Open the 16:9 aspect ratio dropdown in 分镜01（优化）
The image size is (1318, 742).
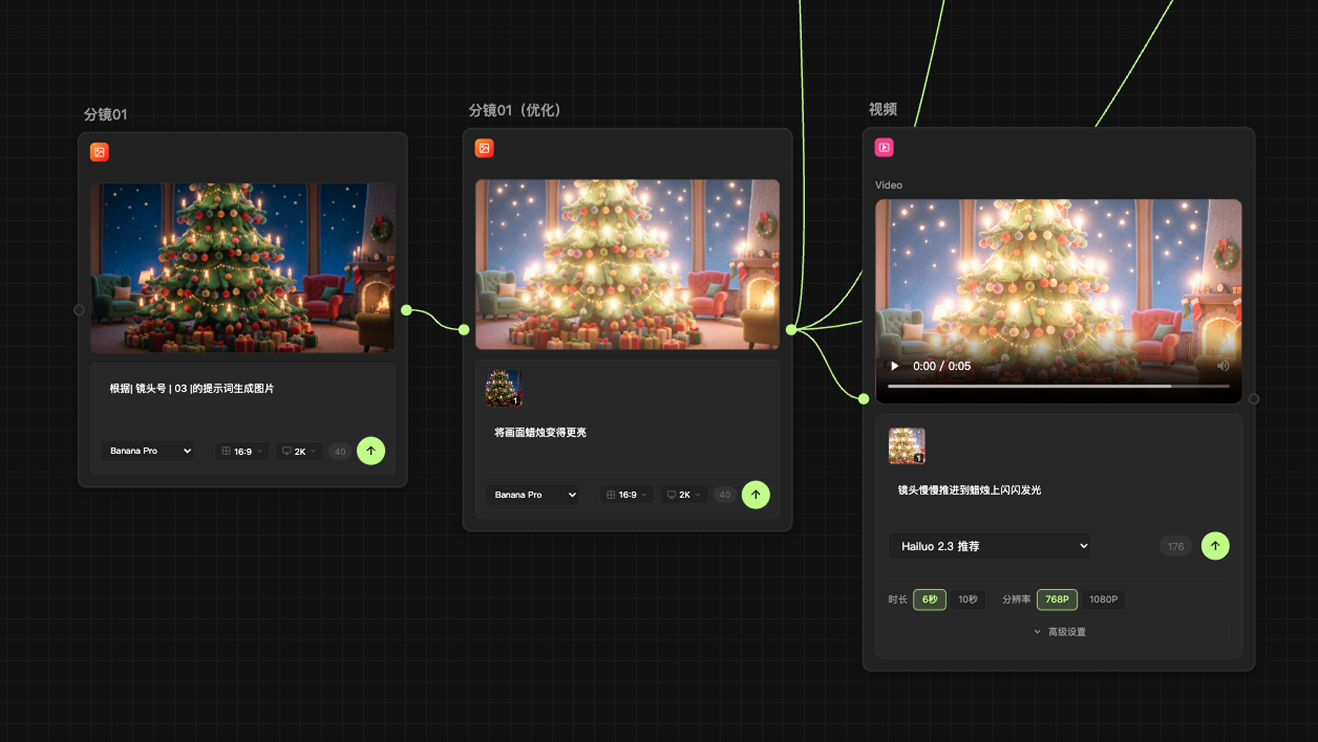pyautogui.click(x=627, y=495)
